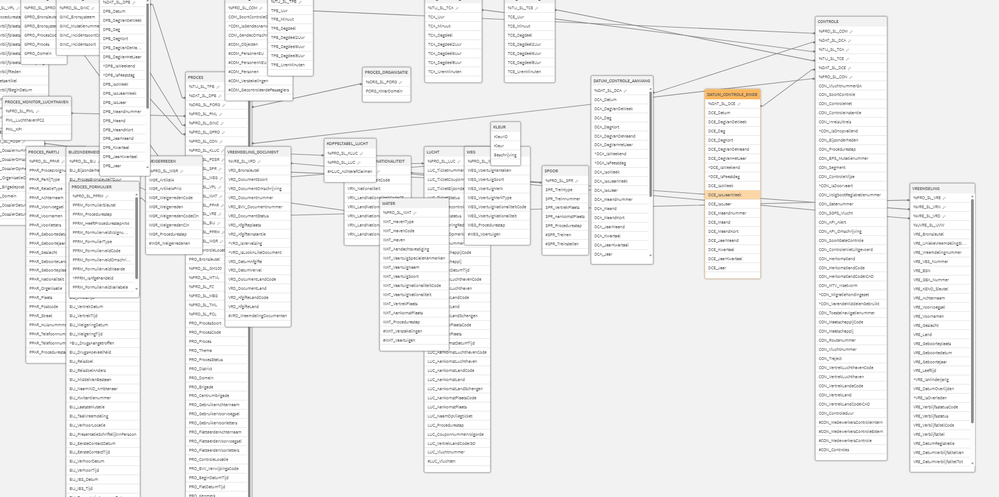This screenshot has width=999, height=497.
Task: Click WEG_VoertuigMerk field
Action: (x=497, y=189)
